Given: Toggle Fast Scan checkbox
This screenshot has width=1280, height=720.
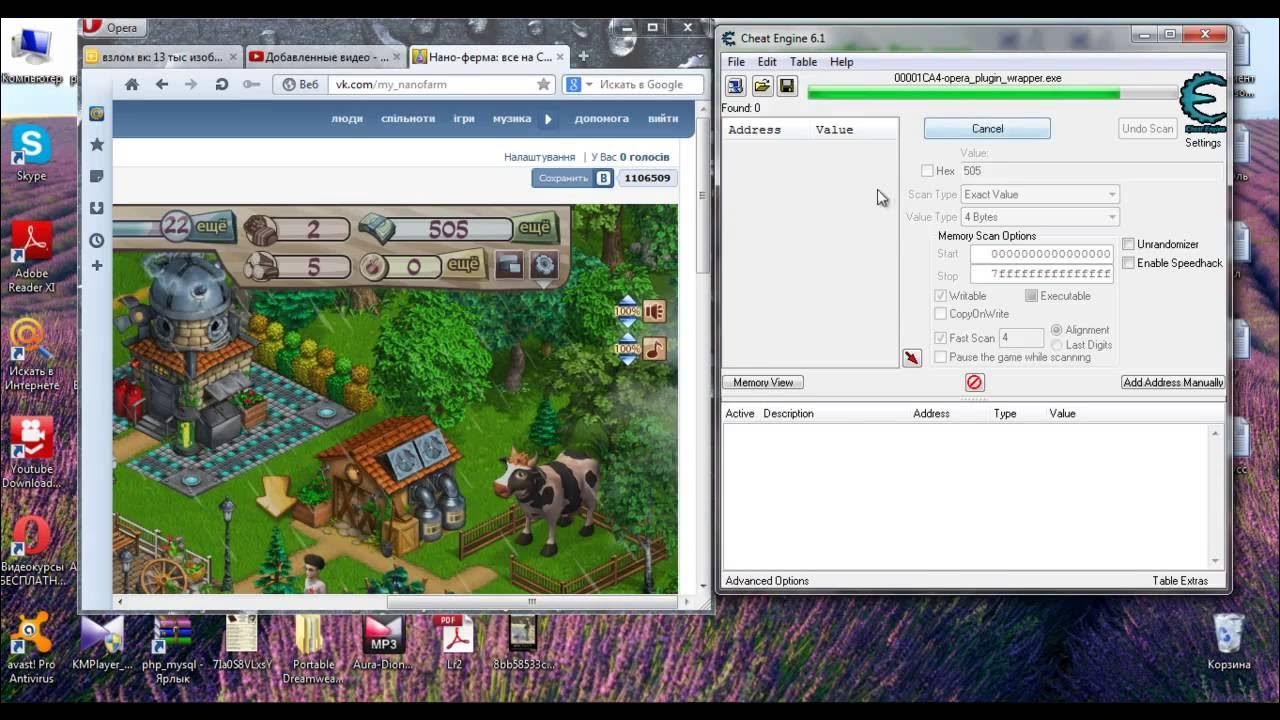Looking at the screenshot, I should point(940,338).
